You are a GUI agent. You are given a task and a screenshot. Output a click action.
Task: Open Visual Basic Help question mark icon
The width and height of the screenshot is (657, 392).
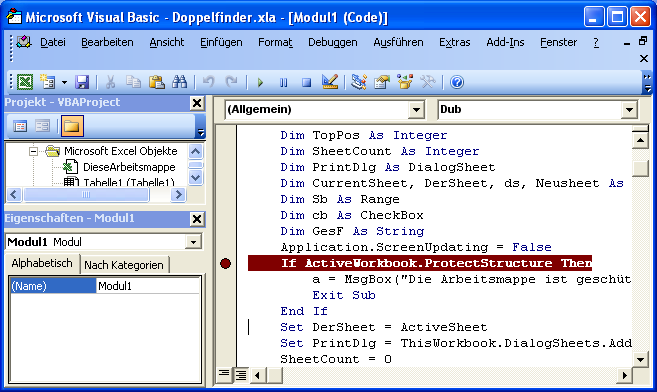coord(457,82)
